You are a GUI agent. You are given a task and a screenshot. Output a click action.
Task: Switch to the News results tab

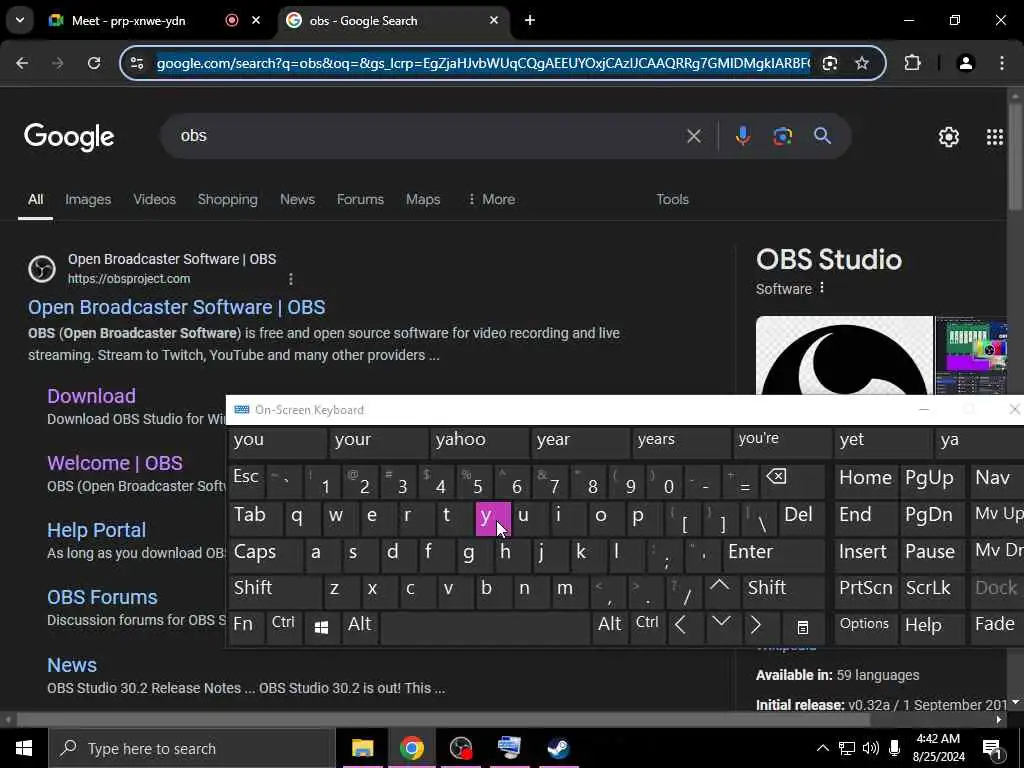[297, 199]
